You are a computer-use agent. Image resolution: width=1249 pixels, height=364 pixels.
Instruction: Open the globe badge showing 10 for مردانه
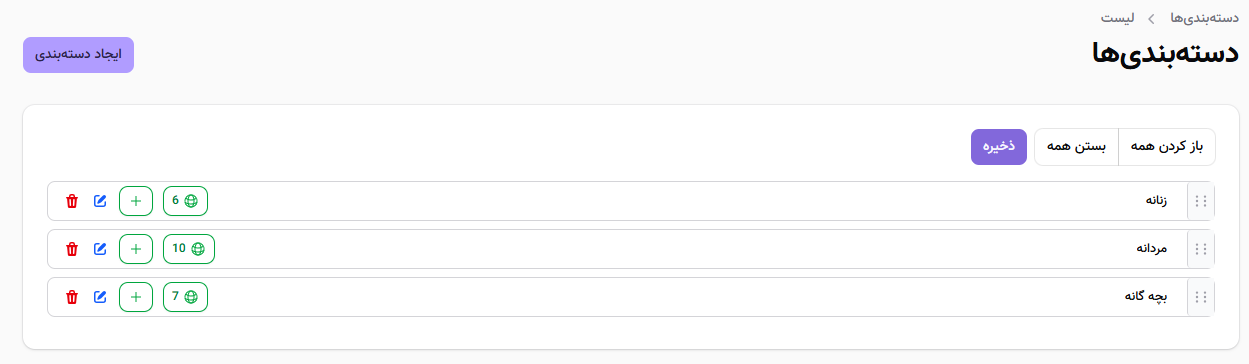[x=189, y=249]
